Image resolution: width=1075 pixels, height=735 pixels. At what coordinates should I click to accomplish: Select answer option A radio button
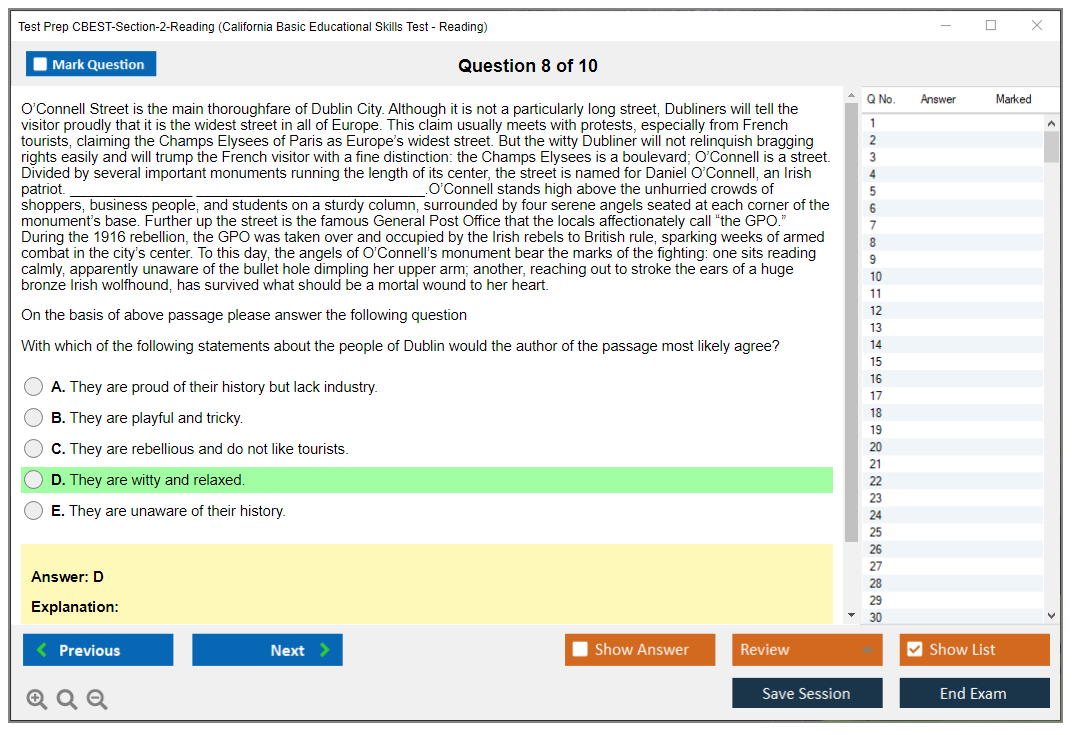tap(34, 387)
